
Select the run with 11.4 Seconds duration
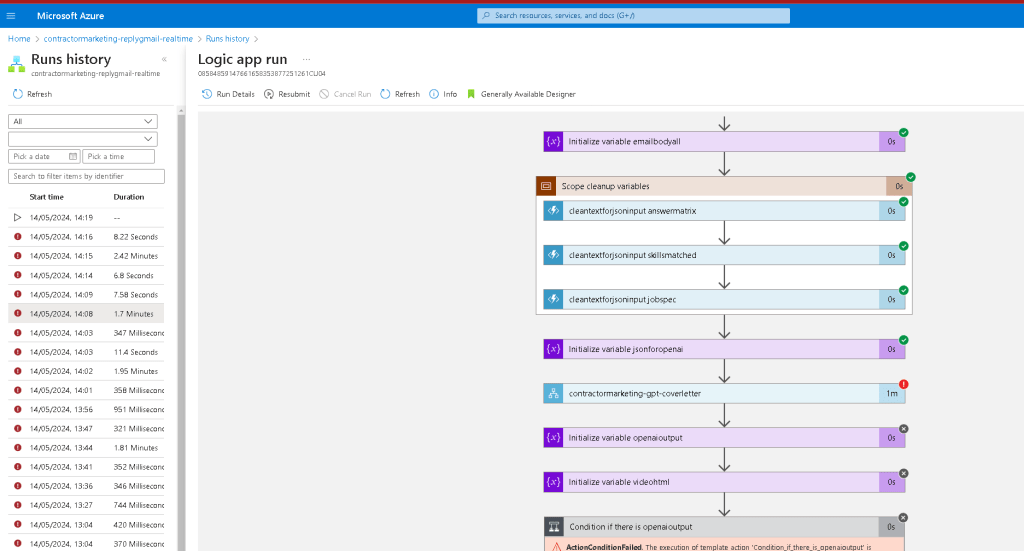(86, 352)
